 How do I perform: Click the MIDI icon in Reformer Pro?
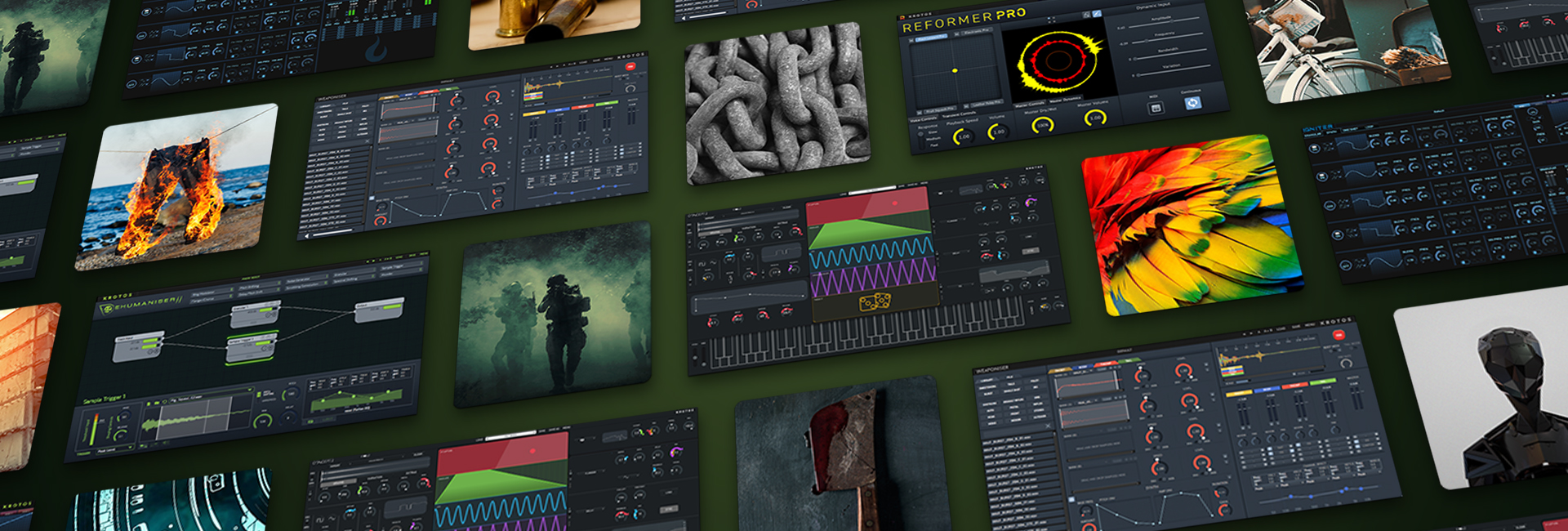[x=1156, y=108]
